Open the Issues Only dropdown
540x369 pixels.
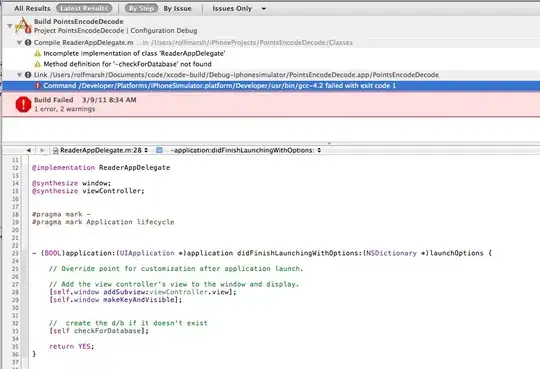click(x=239, y=9)
